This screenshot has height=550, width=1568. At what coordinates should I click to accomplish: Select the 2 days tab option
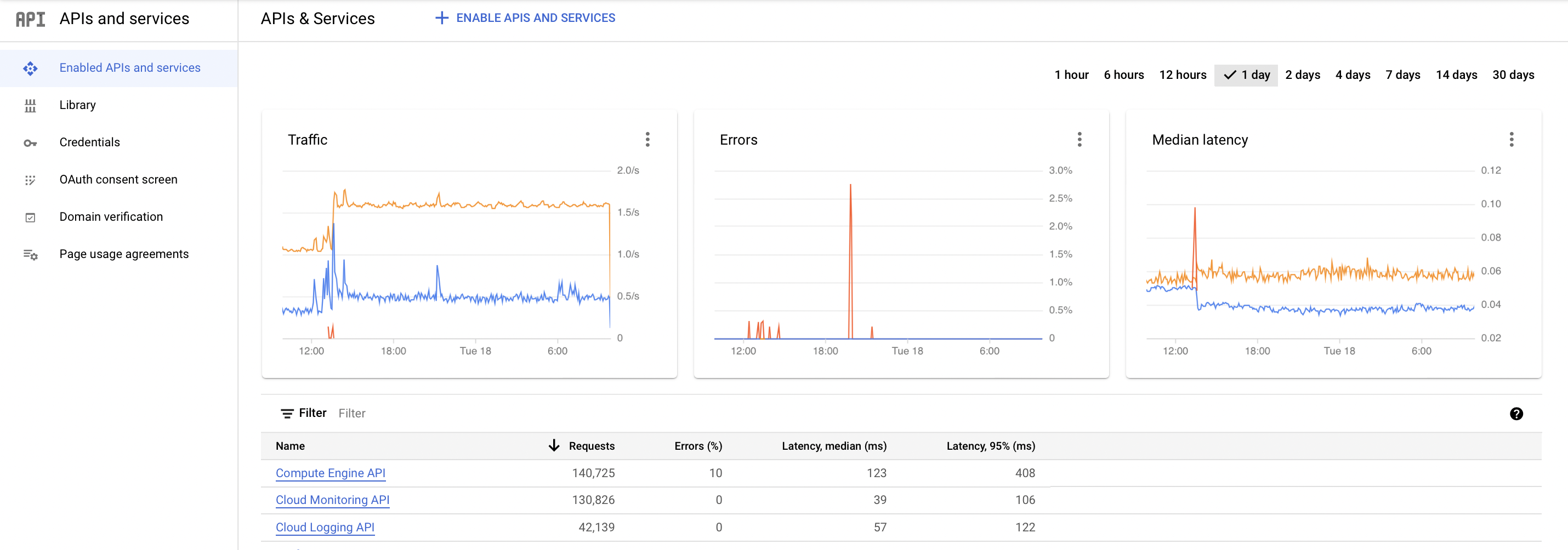click(1303, 75)
